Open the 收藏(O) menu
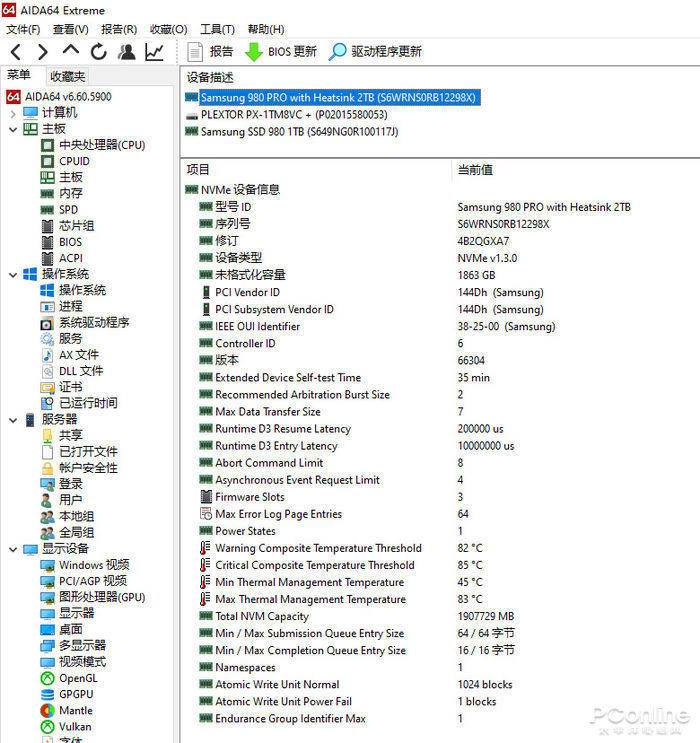This screenshot has width=700, height=743. tap(168, 29)
